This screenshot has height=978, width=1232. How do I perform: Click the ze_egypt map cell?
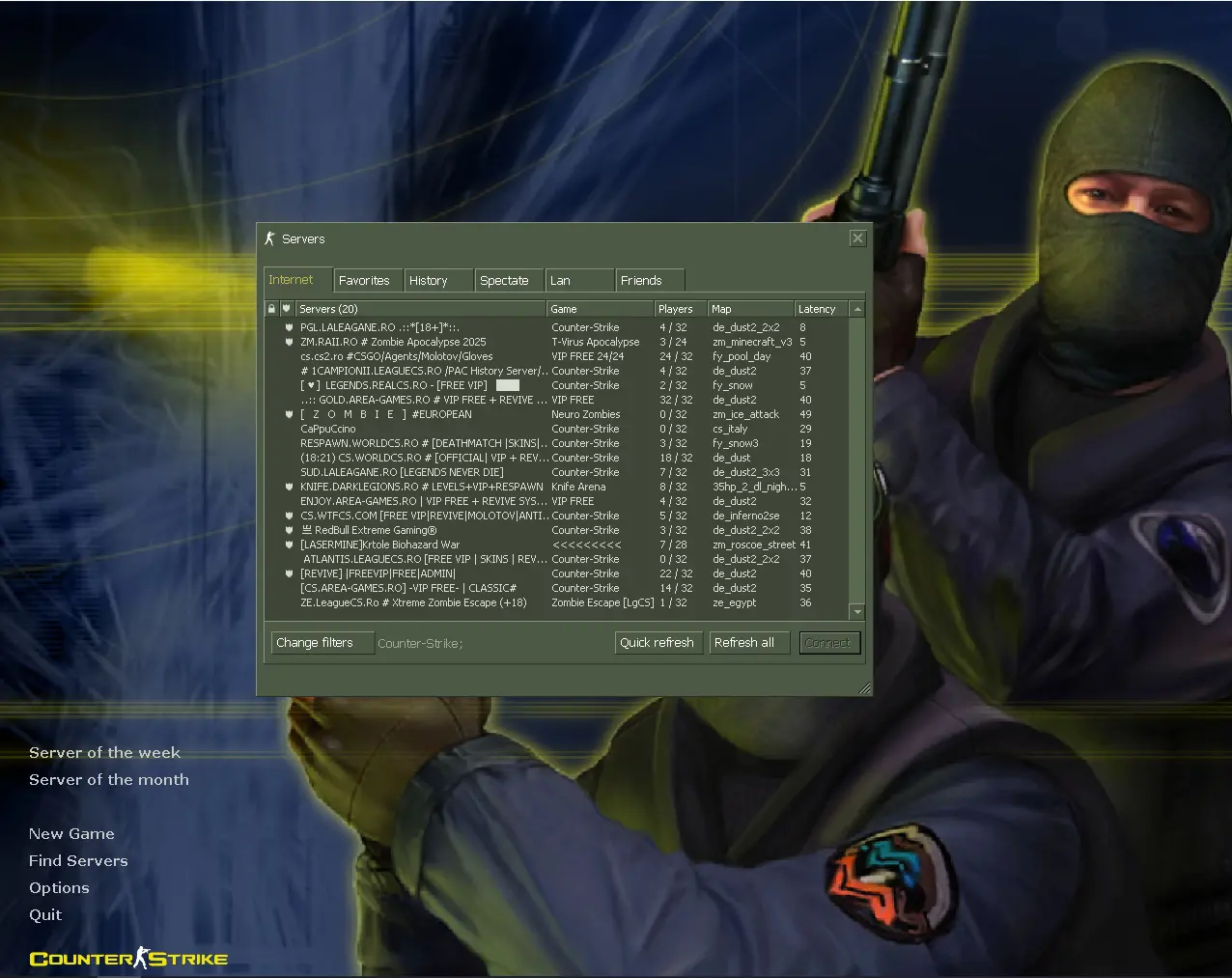pyautogui.click(x=734, y=602)
